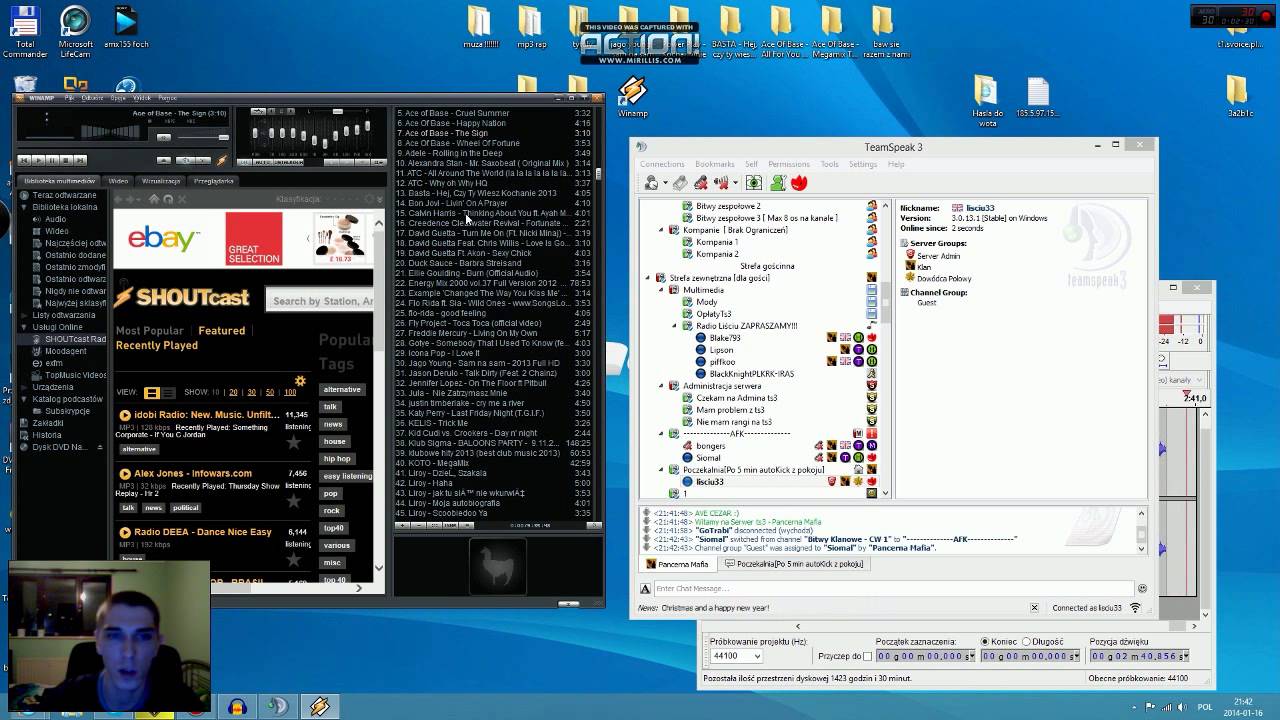Open the Winamp desktop shortcut icon
This screenshot has width=1280, height=720.
coord(632,98)
